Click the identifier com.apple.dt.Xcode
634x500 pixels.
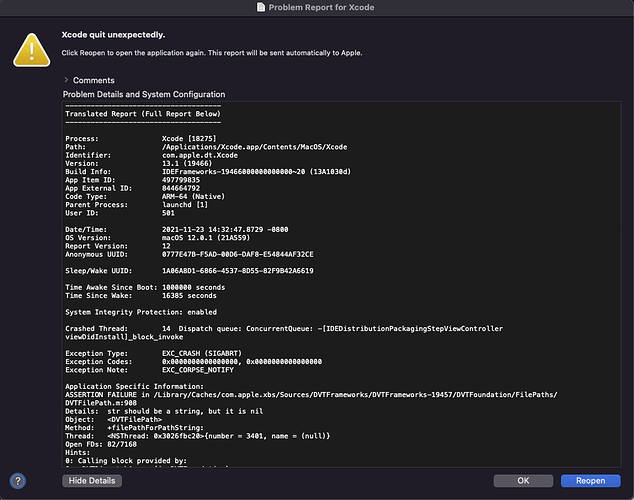(200, 155)
